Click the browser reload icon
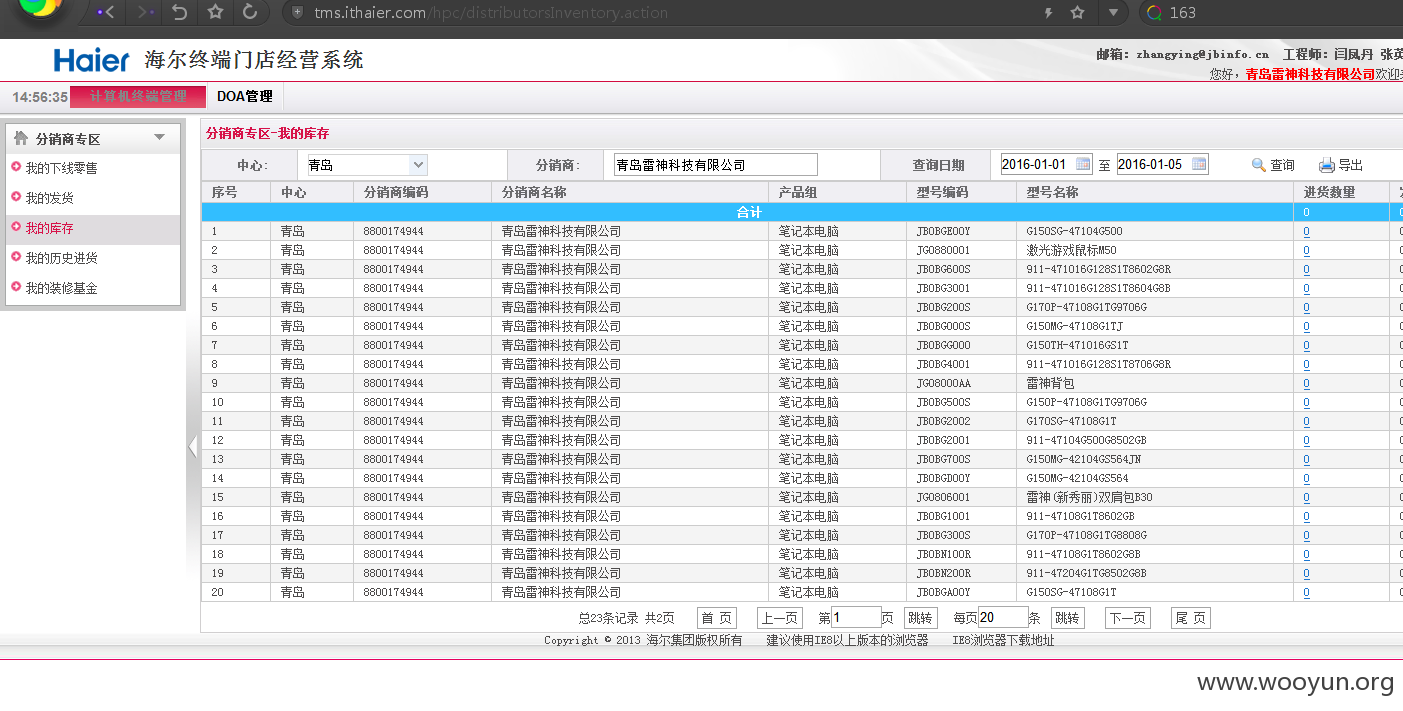Screen dimensions: 1403x711 tap(250, 12)
